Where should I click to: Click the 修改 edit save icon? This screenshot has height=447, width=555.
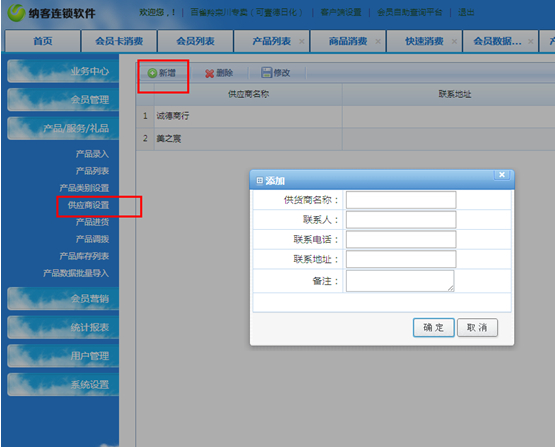click(266, 73)
